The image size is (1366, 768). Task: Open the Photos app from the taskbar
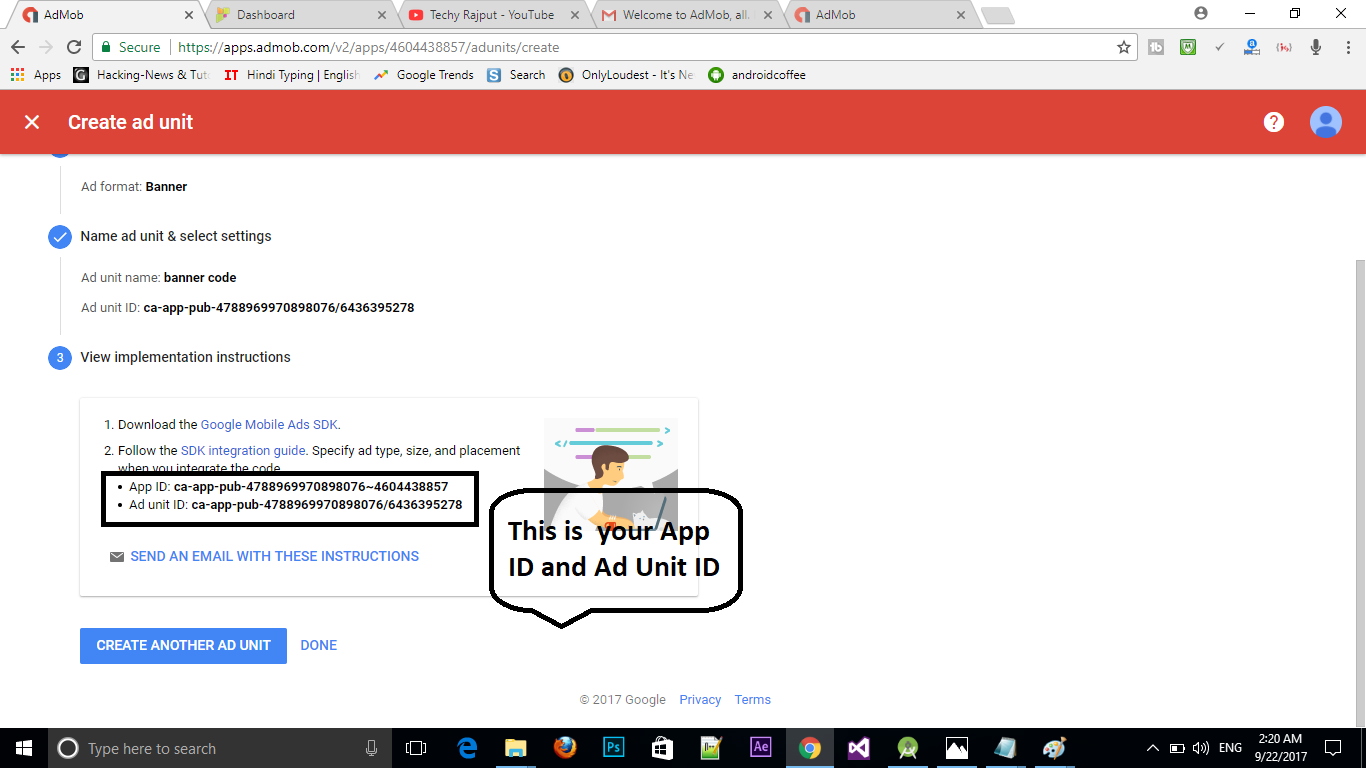[957, 748]
